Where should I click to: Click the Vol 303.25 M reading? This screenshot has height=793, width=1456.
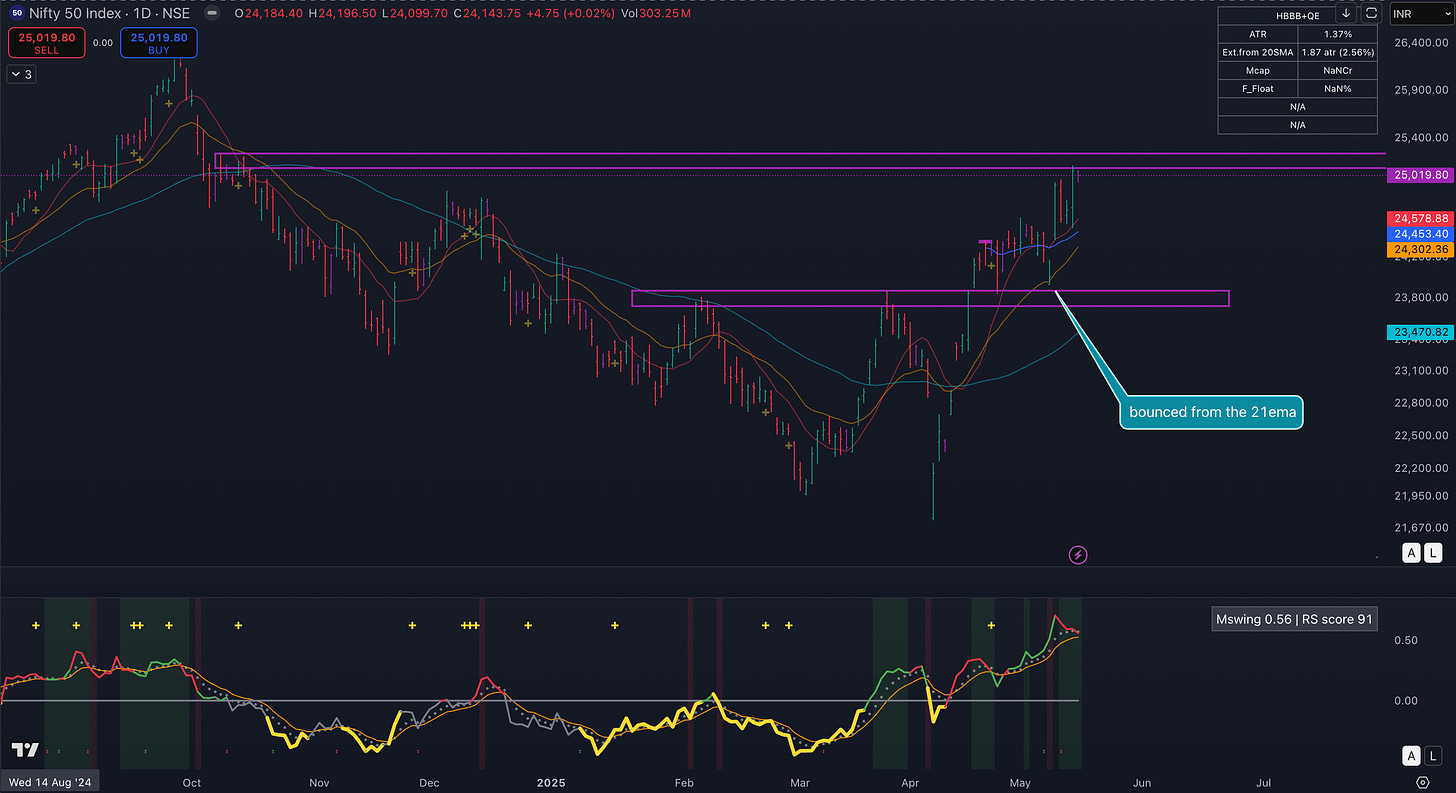pyautogui.click(x=656, y=13)
